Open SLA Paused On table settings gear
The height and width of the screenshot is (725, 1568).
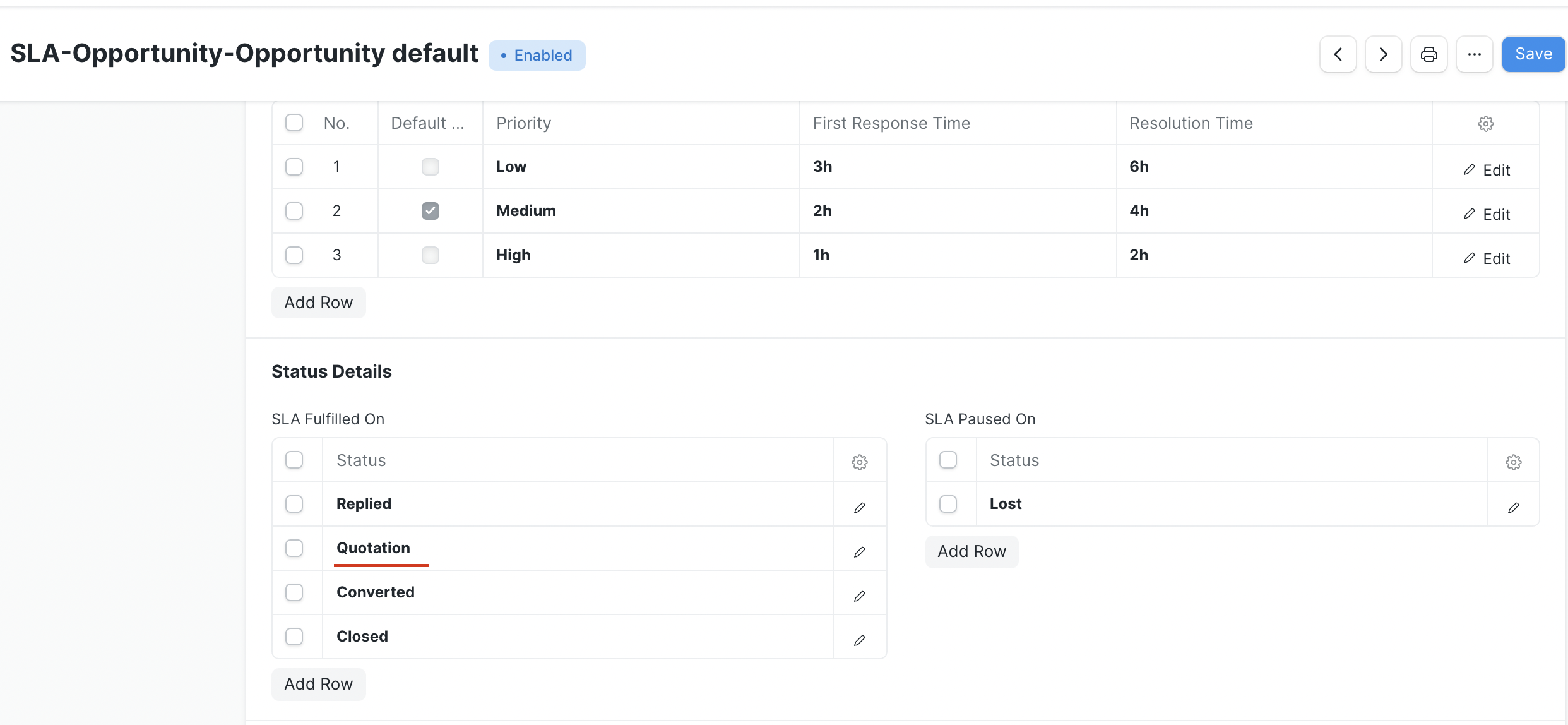[x=1514, y=462]
